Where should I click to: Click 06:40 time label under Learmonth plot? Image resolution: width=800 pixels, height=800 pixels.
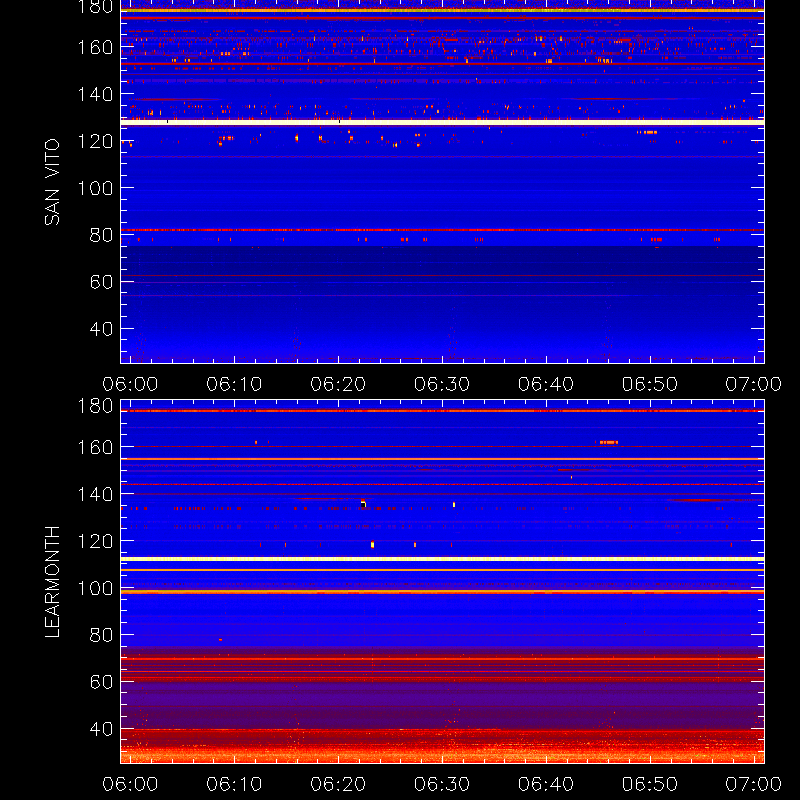coord(546,784)
